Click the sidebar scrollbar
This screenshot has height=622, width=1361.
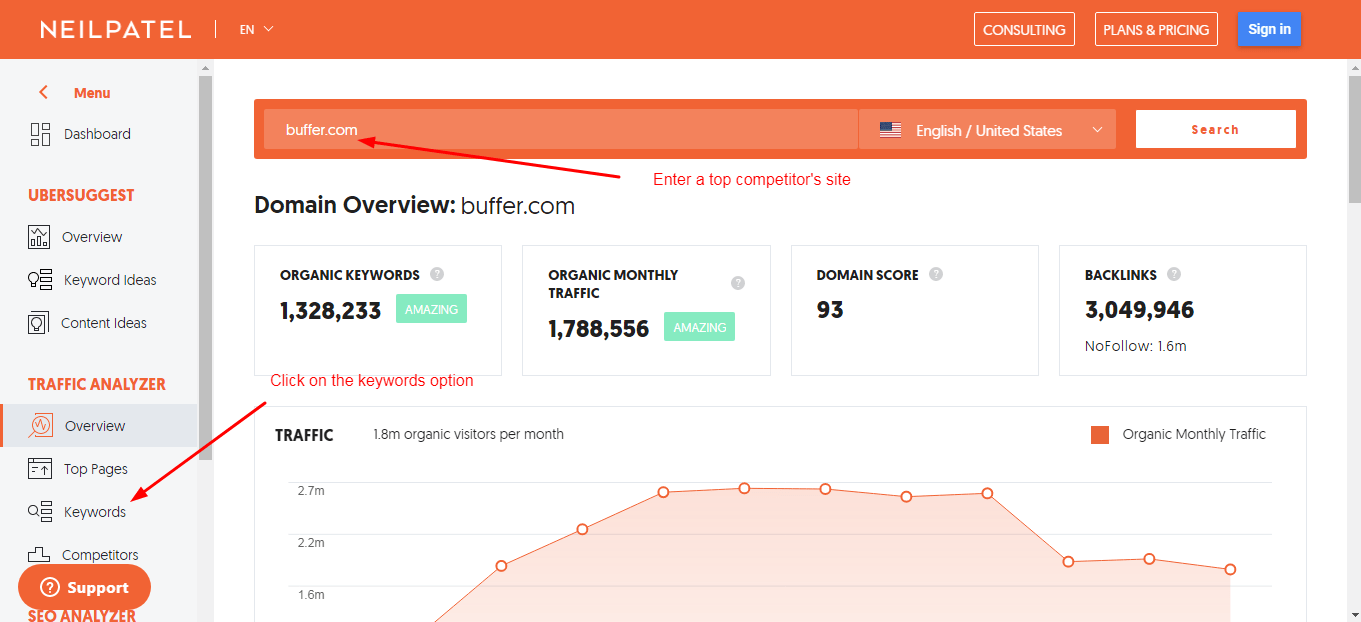tap(205, 267)
